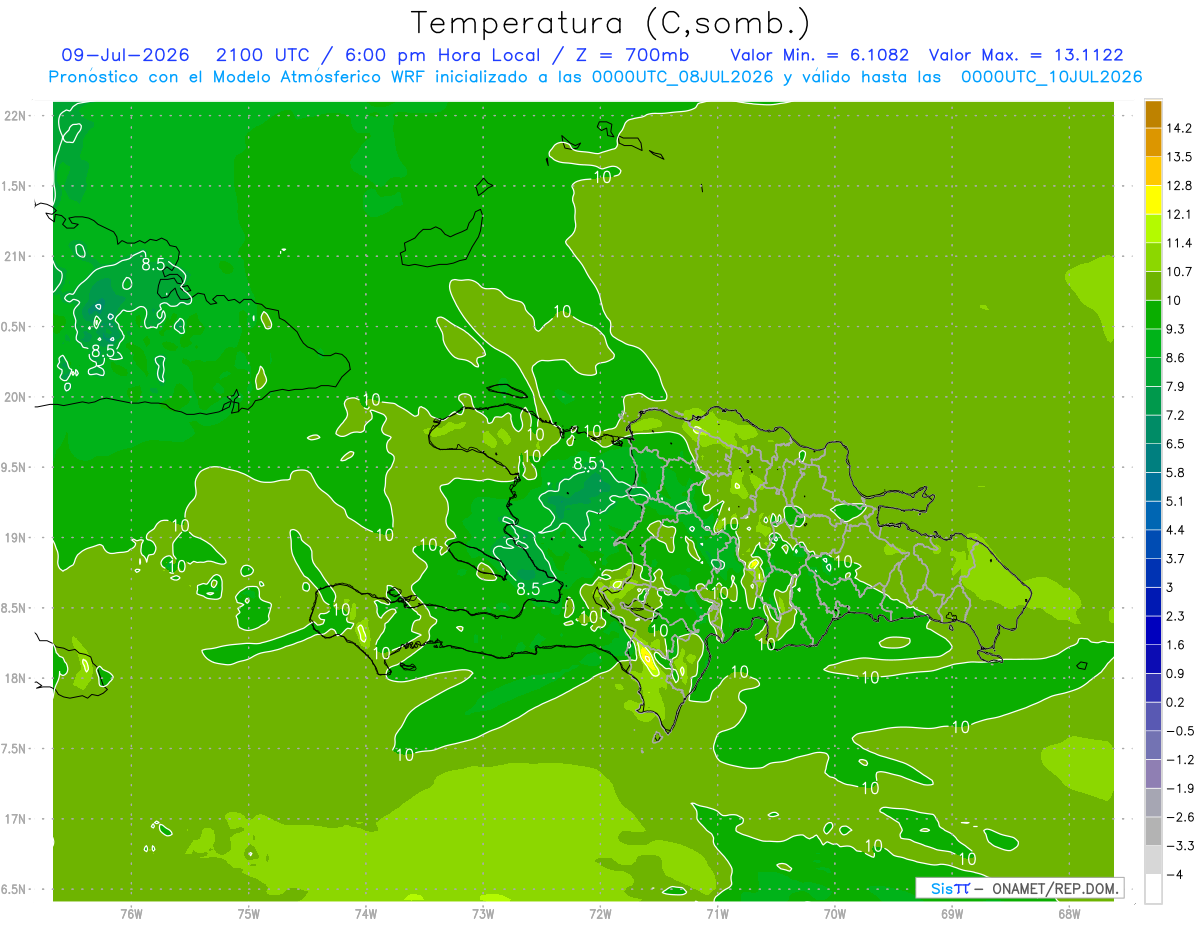Click the '19N' latitude axis label

point(17,537)
